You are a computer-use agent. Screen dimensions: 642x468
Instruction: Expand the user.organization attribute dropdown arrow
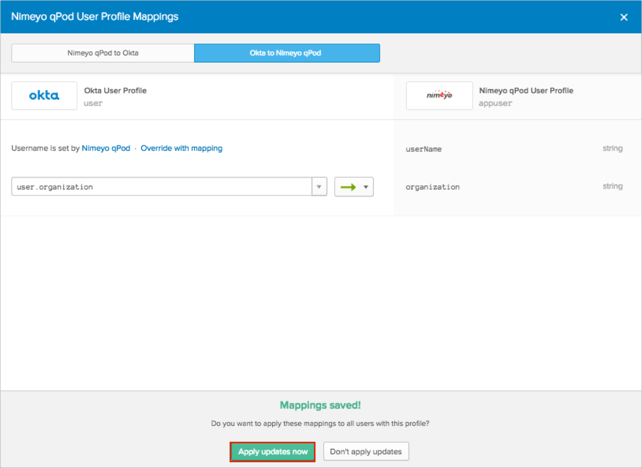pos(319,187)
